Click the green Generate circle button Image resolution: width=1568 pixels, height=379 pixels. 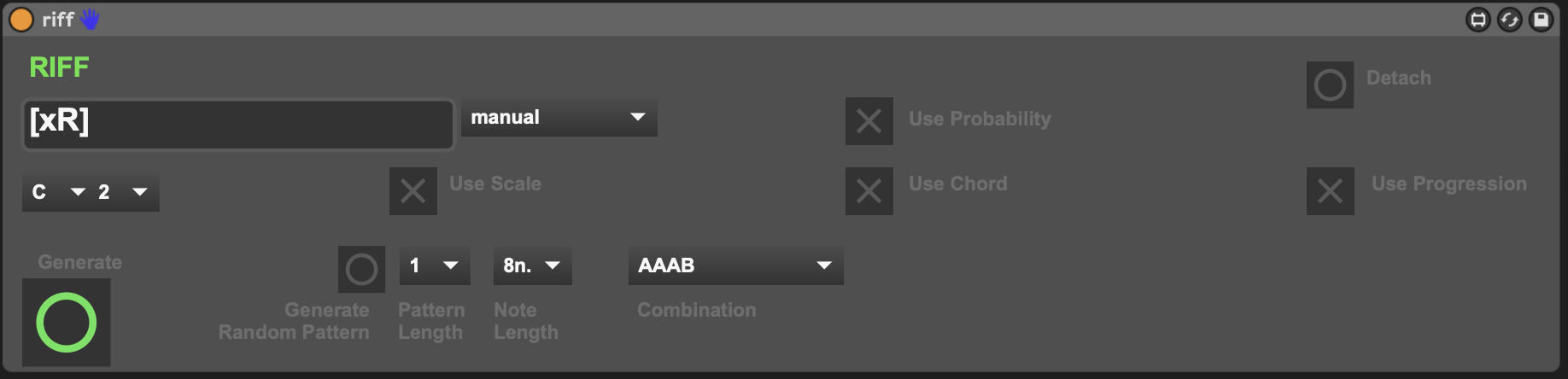[67, 323]
